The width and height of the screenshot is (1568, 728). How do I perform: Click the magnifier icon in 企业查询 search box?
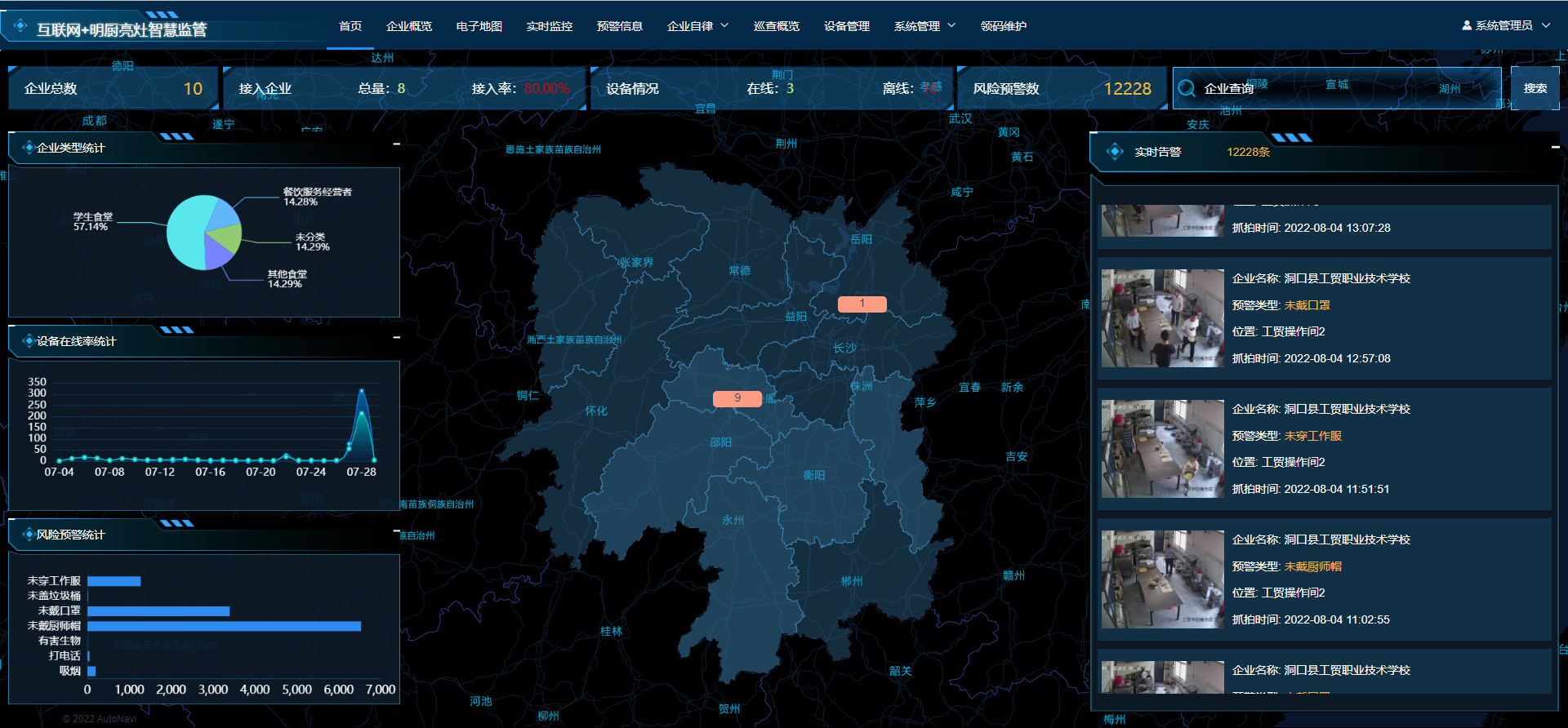(x=1187, y=88)
